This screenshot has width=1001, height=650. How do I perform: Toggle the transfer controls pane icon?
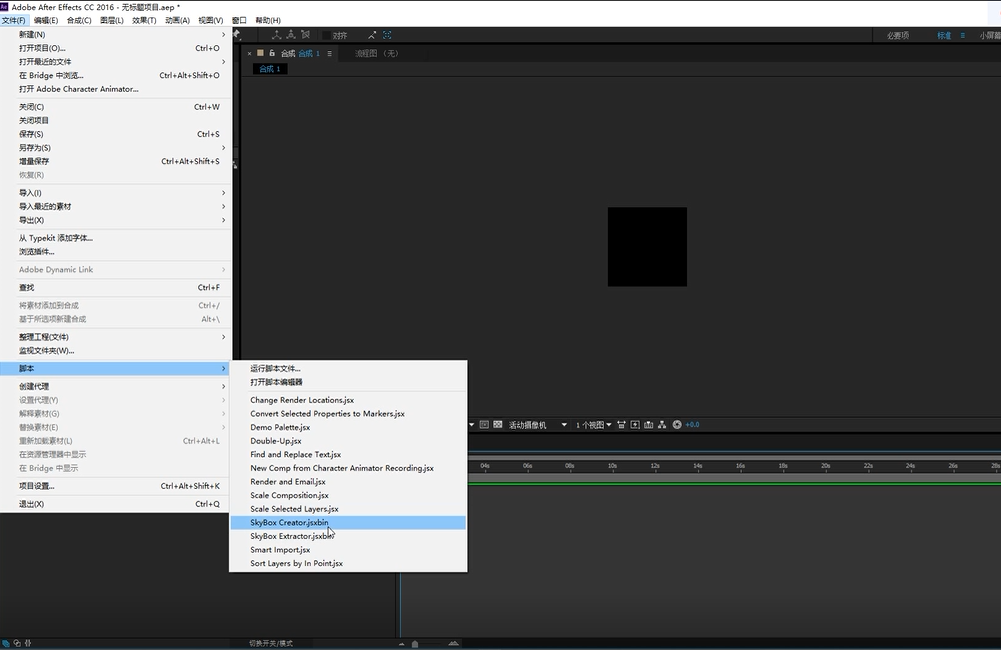17,644
